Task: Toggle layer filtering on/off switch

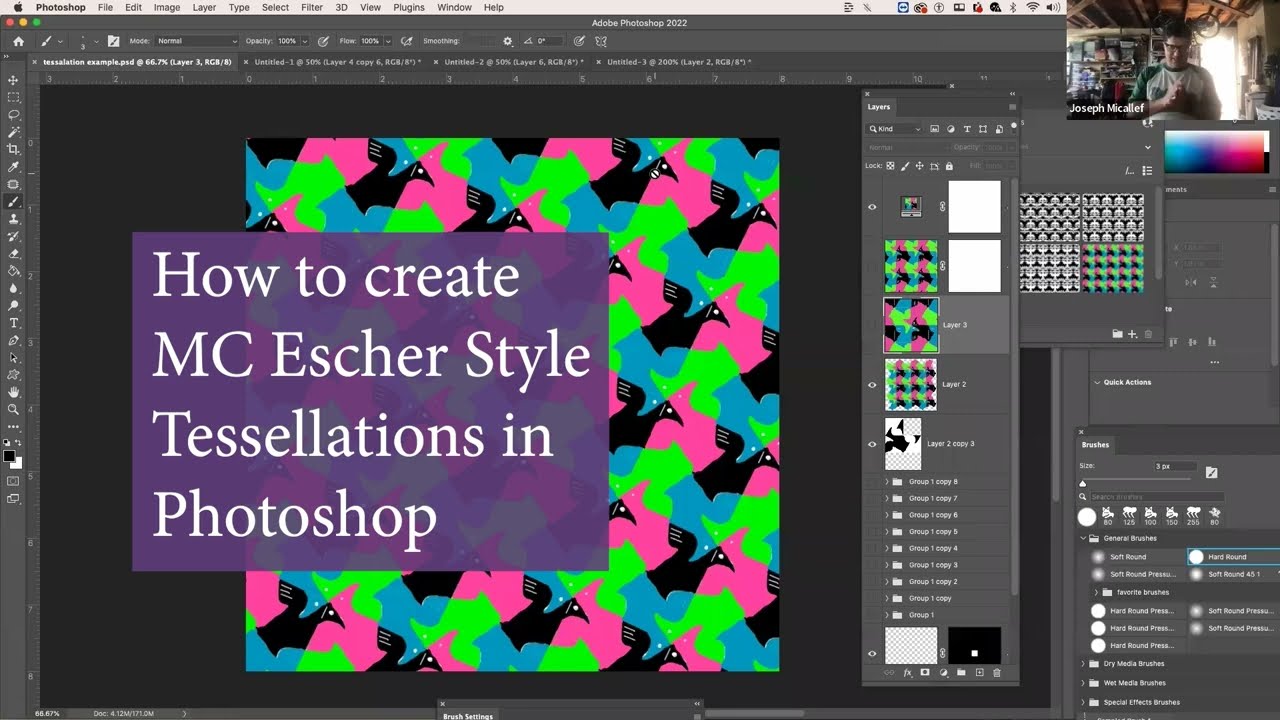Action: (x=1013, y=127)
